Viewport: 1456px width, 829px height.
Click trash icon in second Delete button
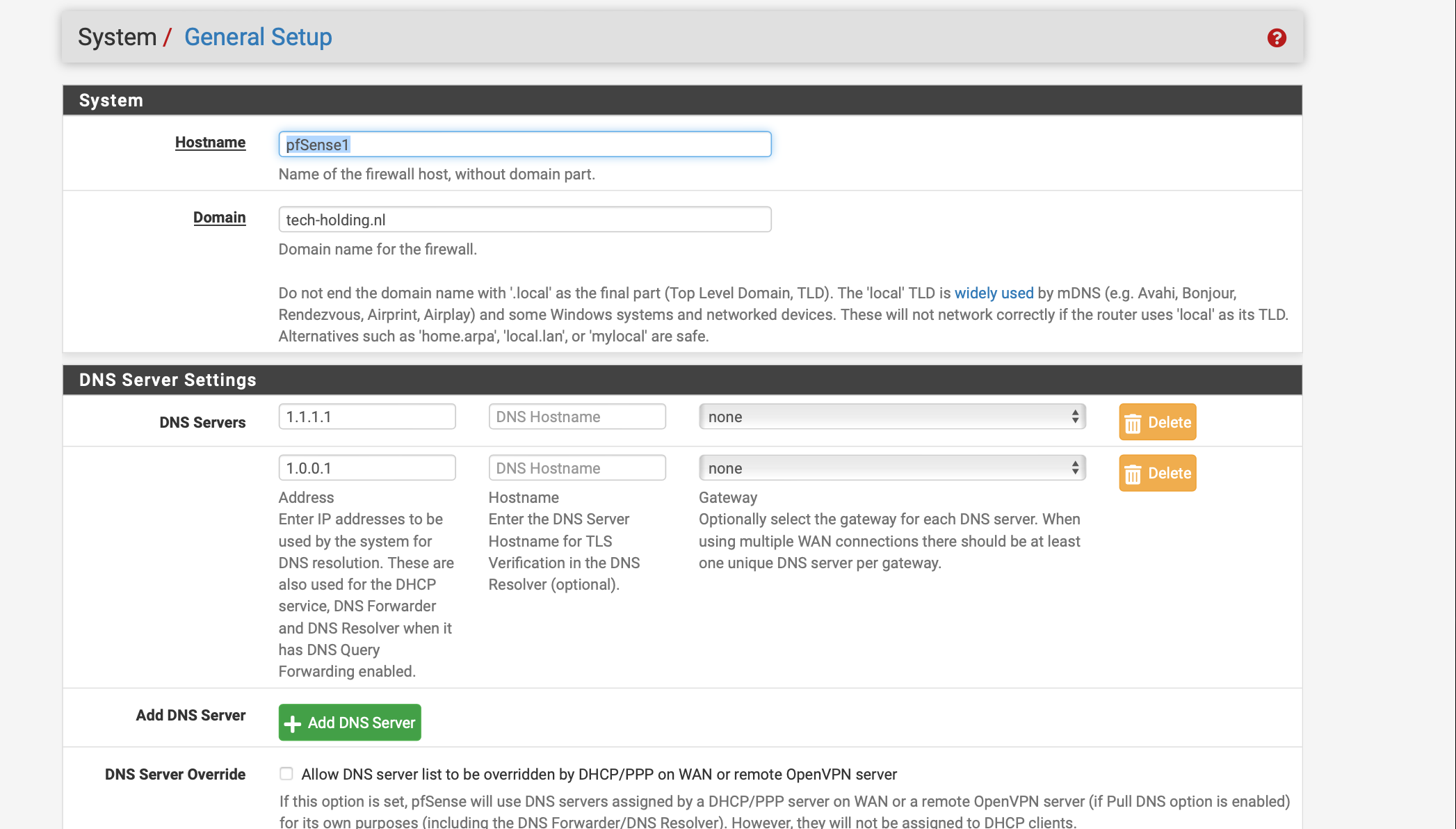(1133, 474)
